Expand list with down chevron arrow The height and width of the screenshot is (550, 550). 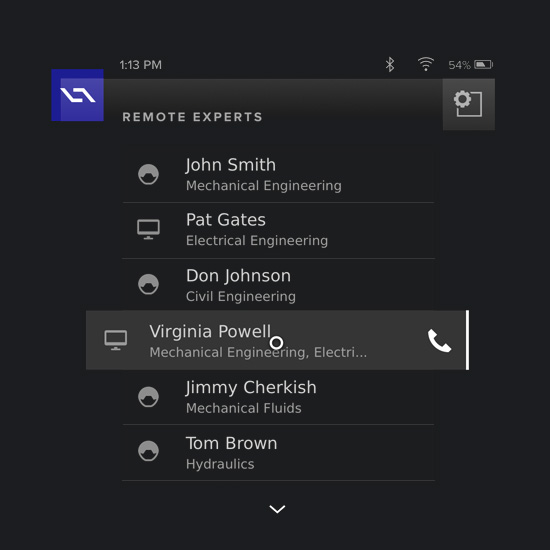click(x=277, y=509)
